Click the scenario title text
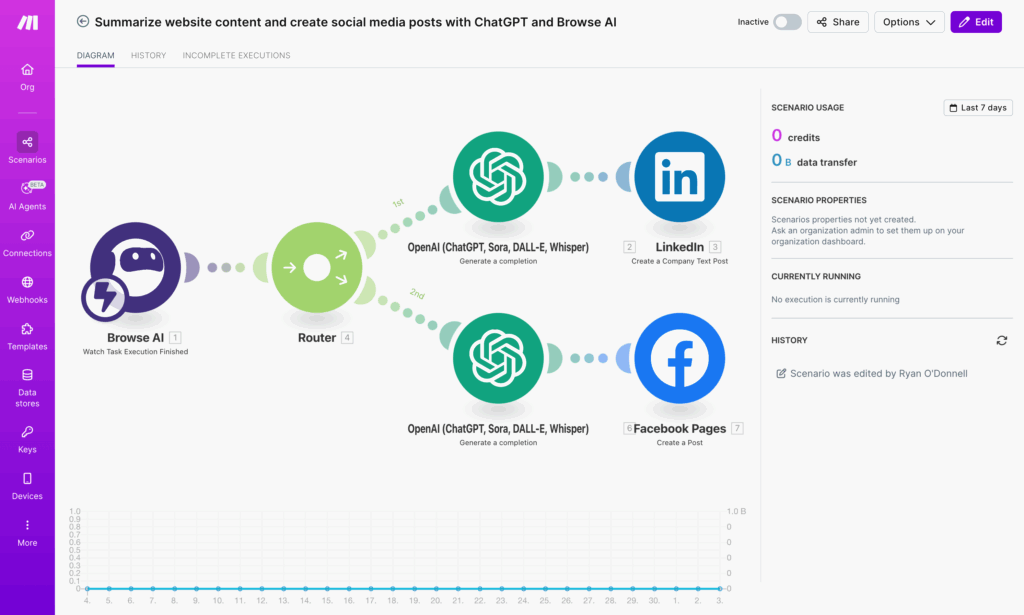The image size is (1024, 615). [x=355, y=22]
